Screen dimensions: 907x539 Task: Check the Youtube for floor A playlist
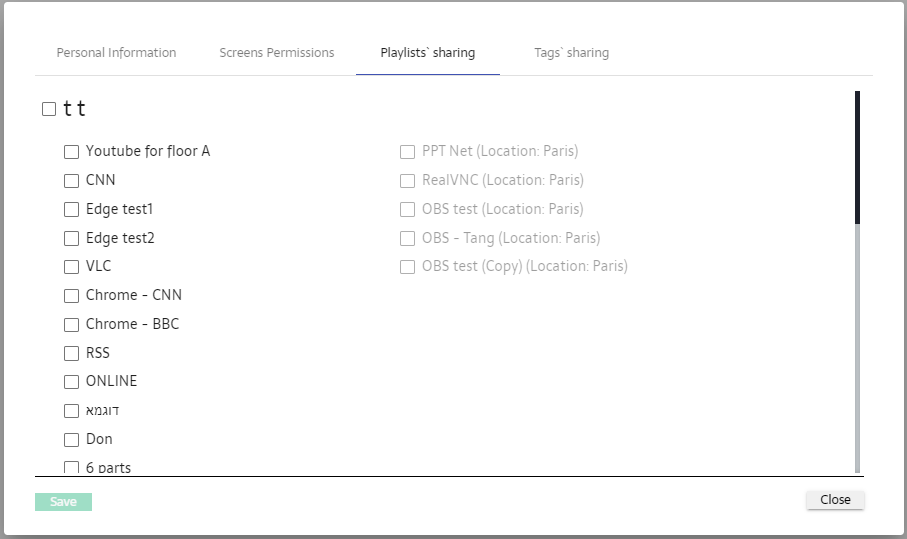pos(71,152)
